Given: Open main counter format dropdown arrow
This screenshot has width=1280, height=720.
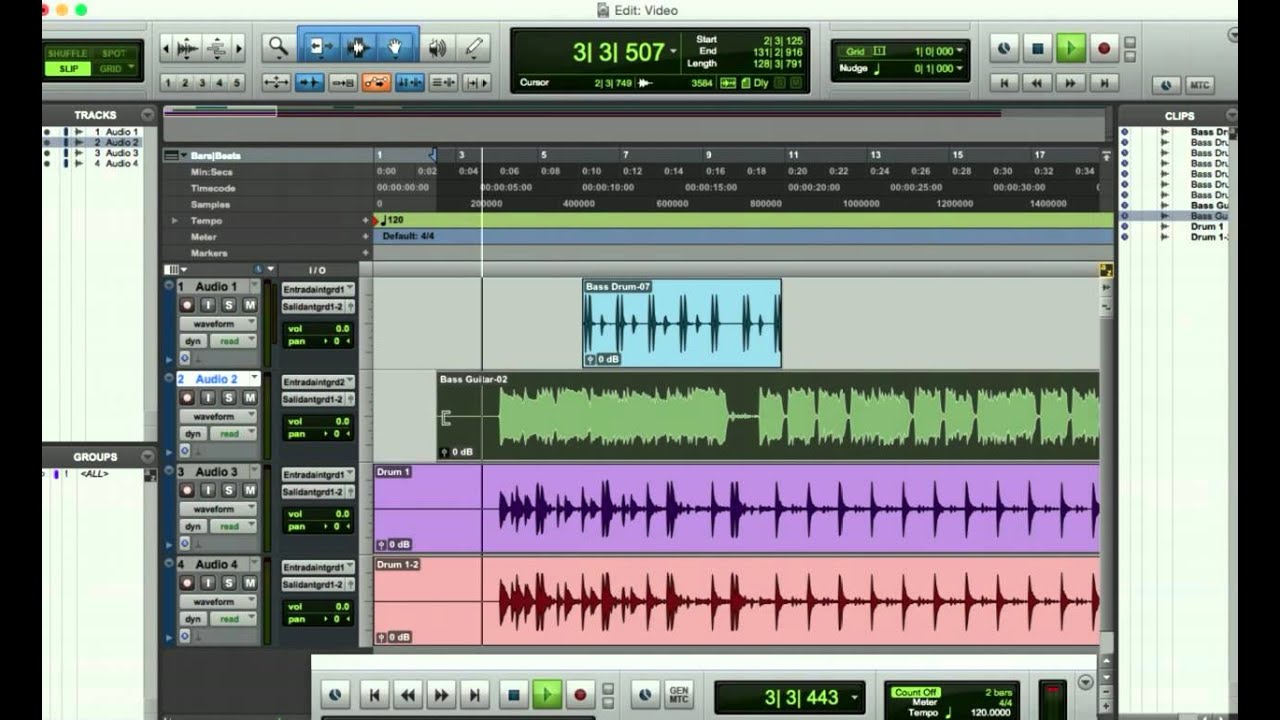Looking at the screenshot, I should (x=673, y=51).
